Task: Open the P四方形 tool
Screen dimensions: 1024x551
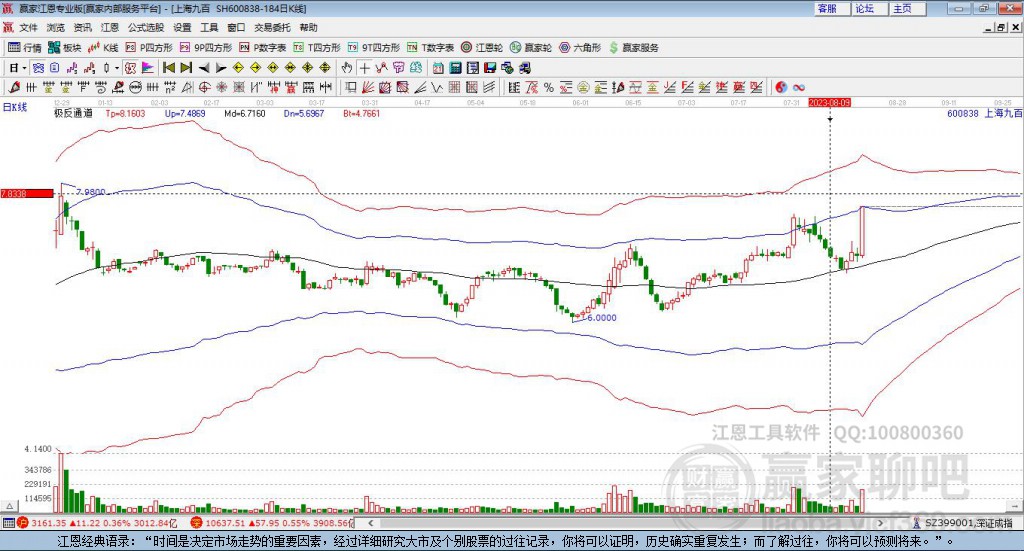Action: click(149, 48)
